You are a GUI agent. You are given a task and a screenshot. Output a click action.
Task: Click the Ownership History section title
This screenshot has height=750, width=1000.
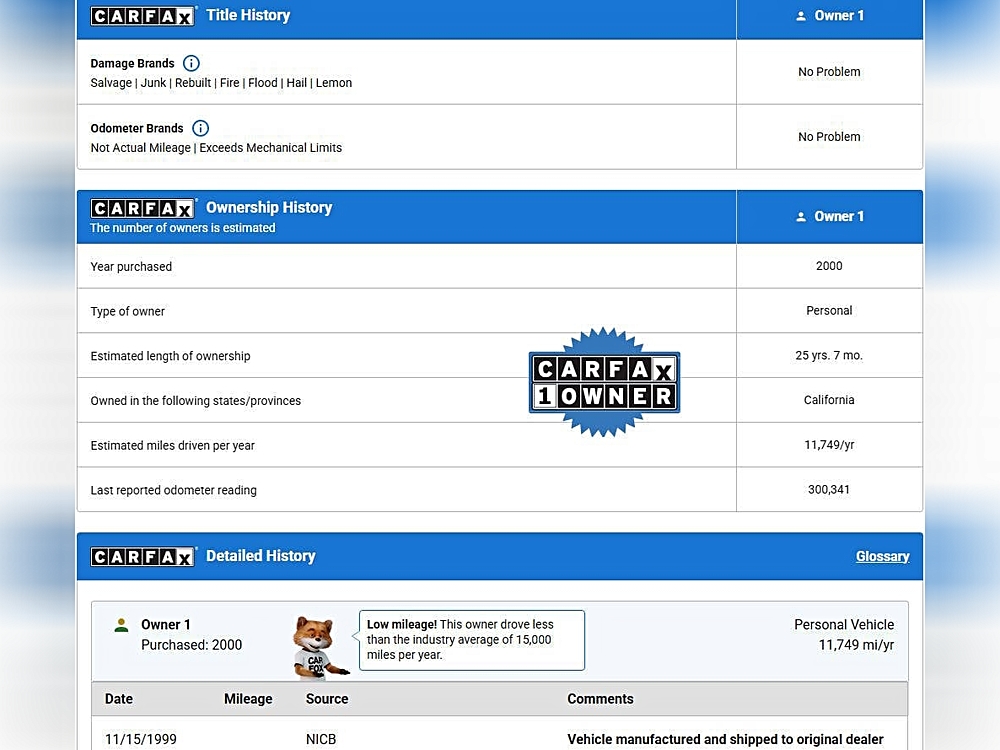point(268,208)
